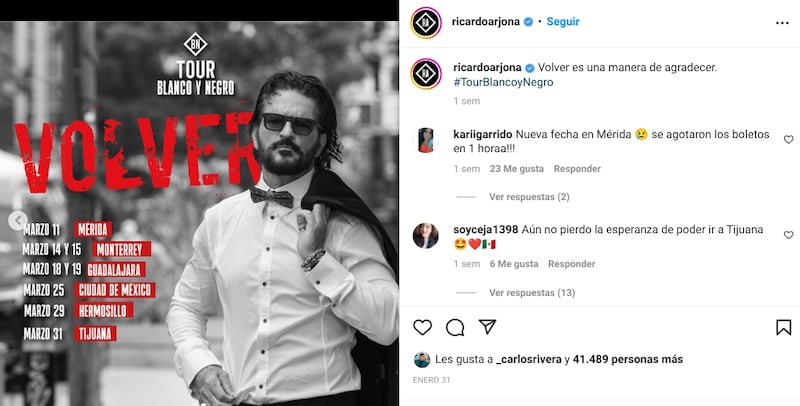The width and height of the screenshot is (800, 406).
Task: Open kariigarrido's avatar
Action: 426,140
